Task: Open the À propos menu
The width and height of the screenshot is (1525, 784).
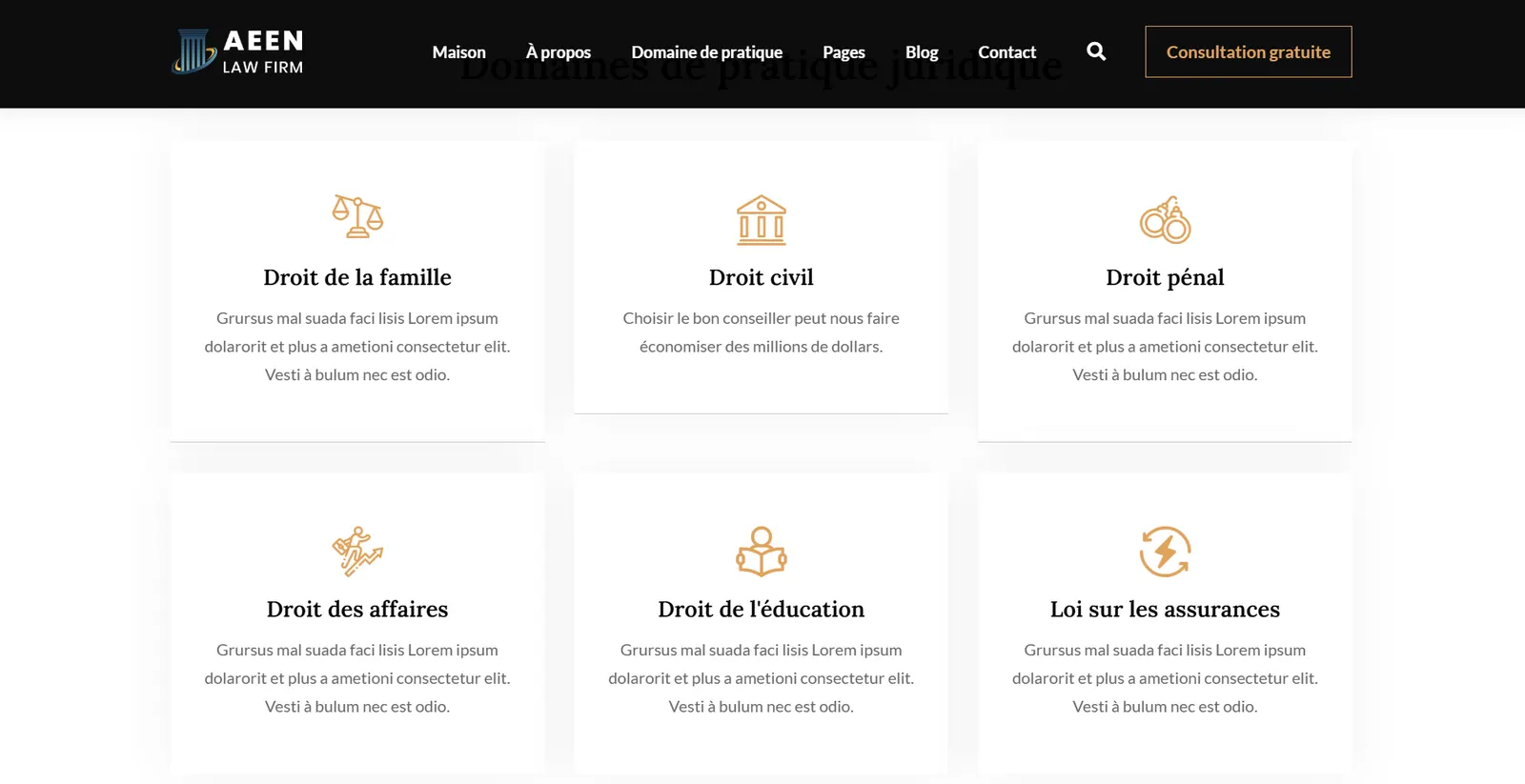Action: 559,52
